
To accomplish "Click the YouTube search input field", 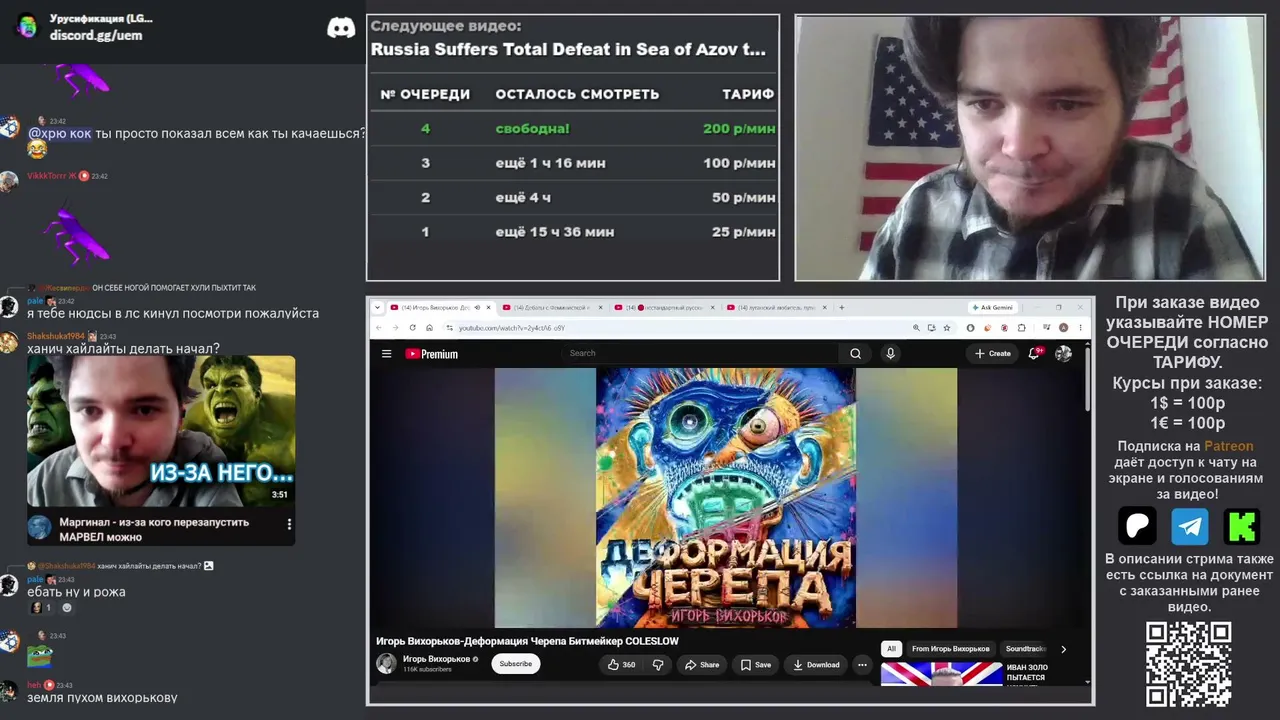I will click(x=700, y=353).
